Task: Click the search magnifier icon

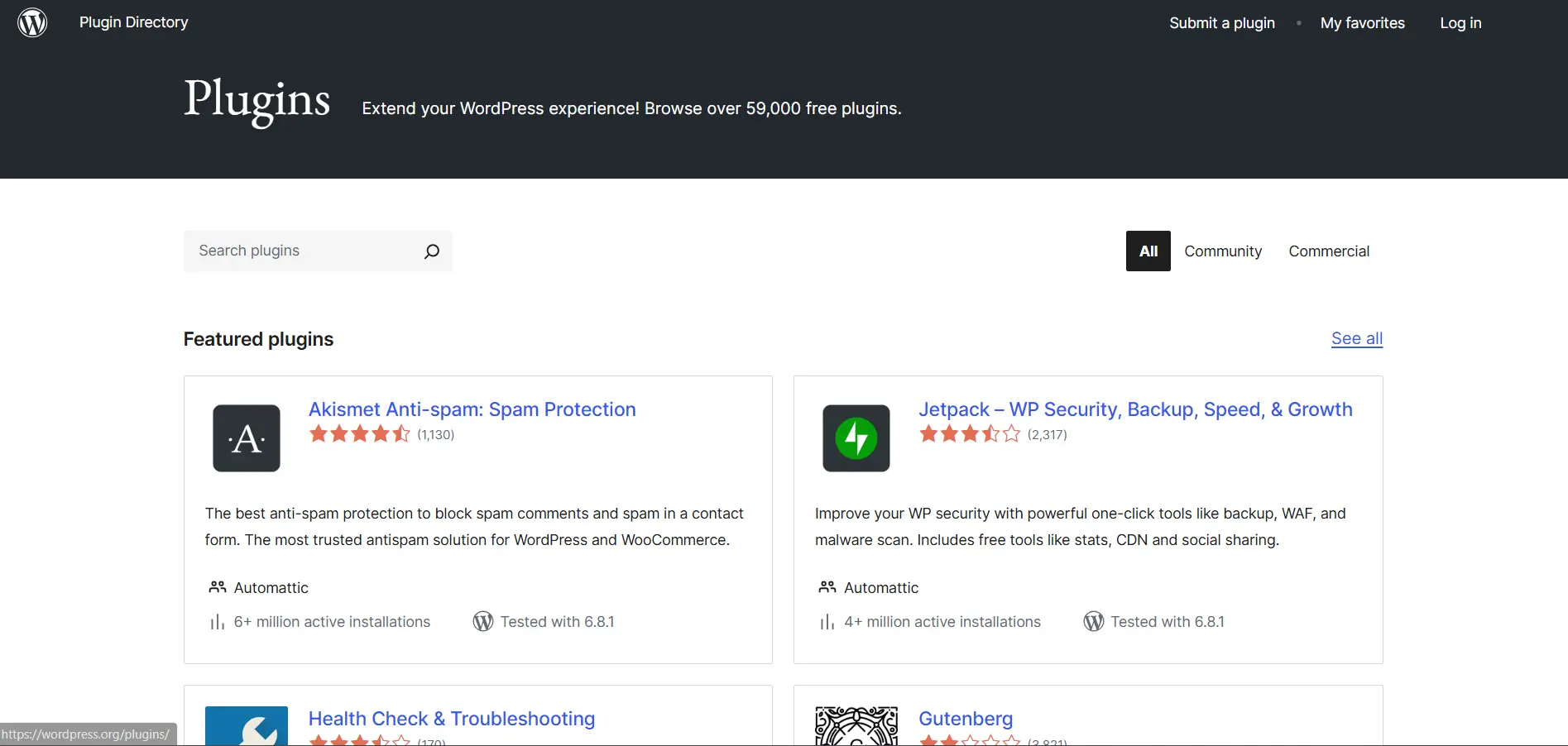Action: tap(431, 251)
